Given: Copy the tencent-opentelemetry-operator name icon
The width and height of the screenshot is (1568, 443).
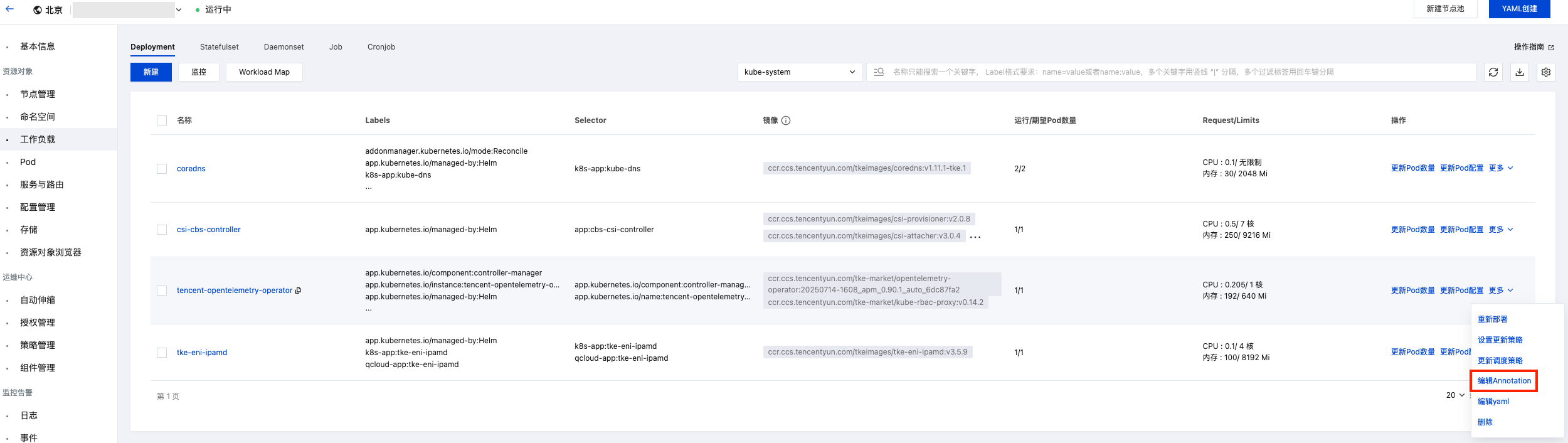Looking at the screenshot, I should 299,291.
